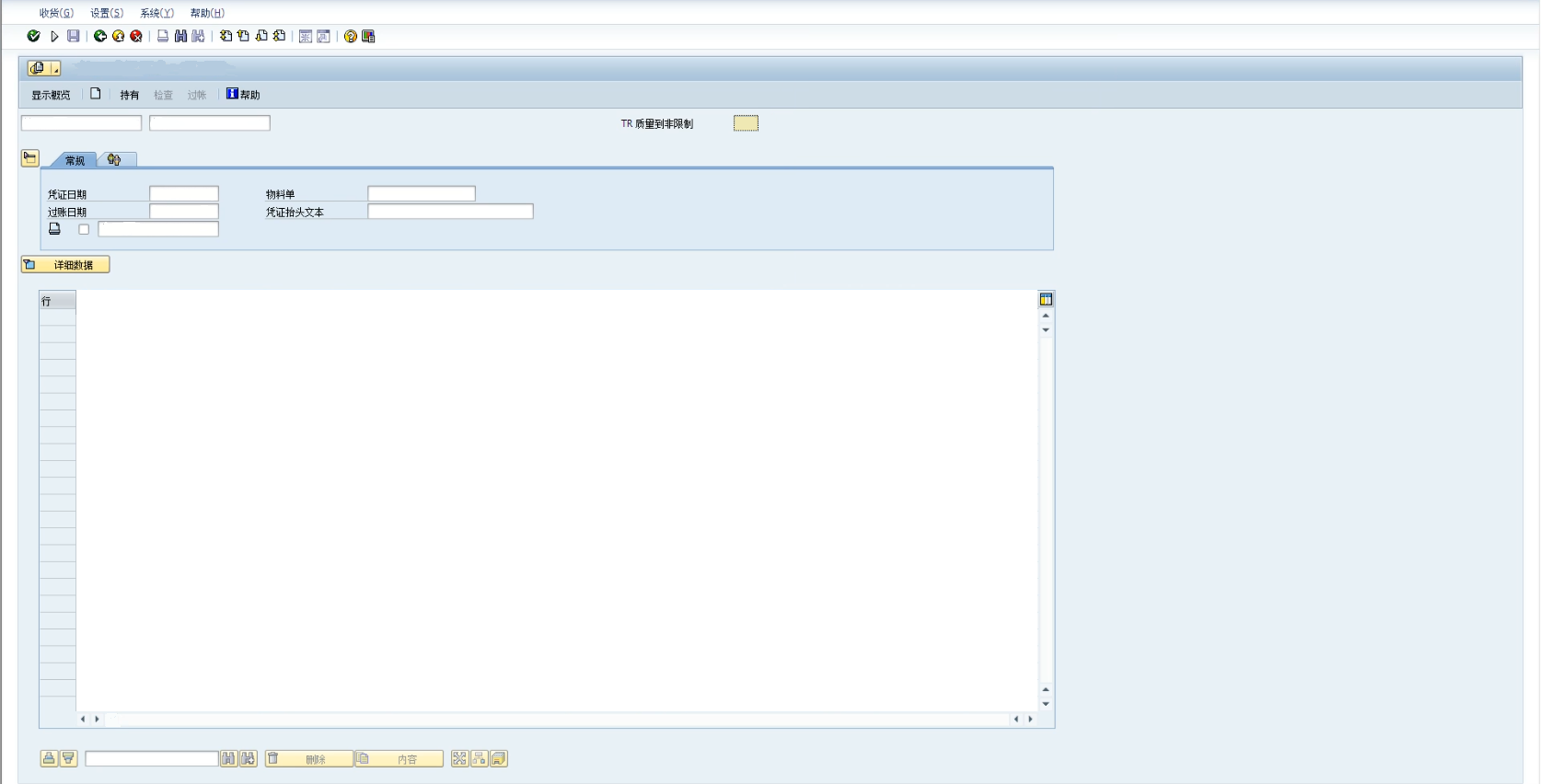
Task: Click the table column settings icon
Action: point(1046,299)
